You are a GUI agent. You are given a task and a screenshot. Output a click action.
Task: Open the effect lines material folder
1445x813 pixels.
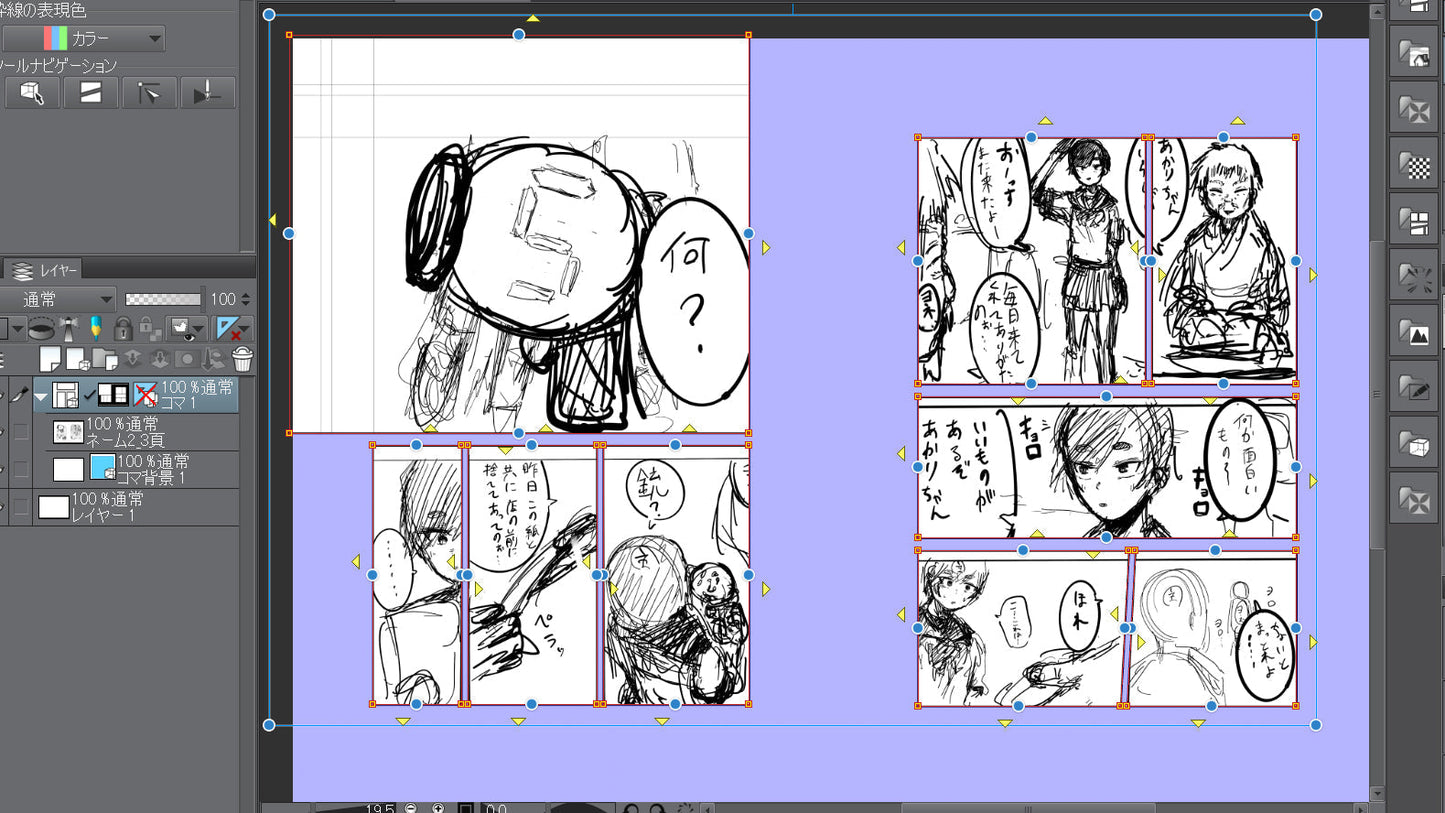pos(1414,278)
